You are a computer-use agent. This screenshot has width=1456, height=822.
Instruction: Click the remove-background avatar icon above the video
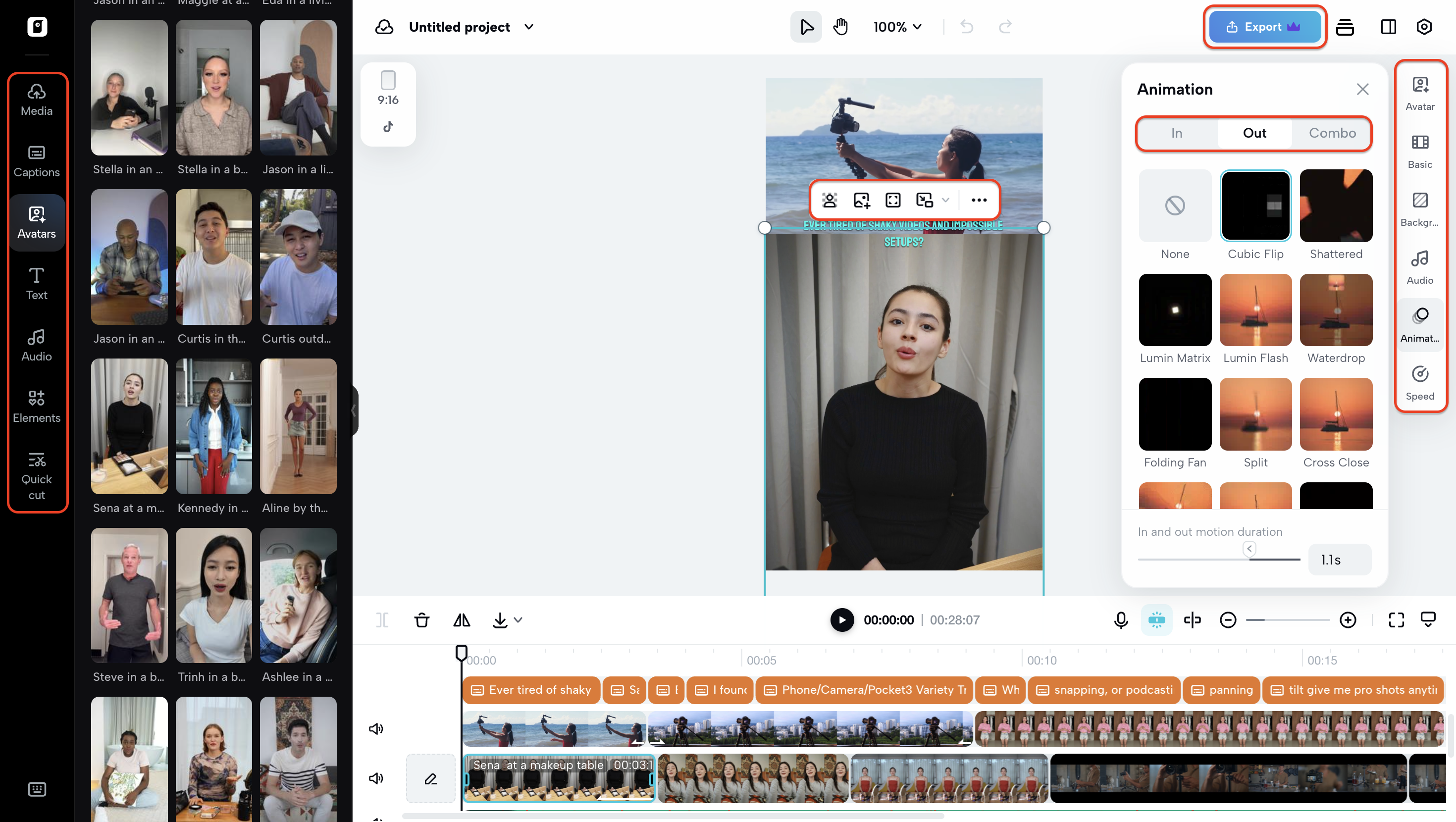(x=829, y=200)
